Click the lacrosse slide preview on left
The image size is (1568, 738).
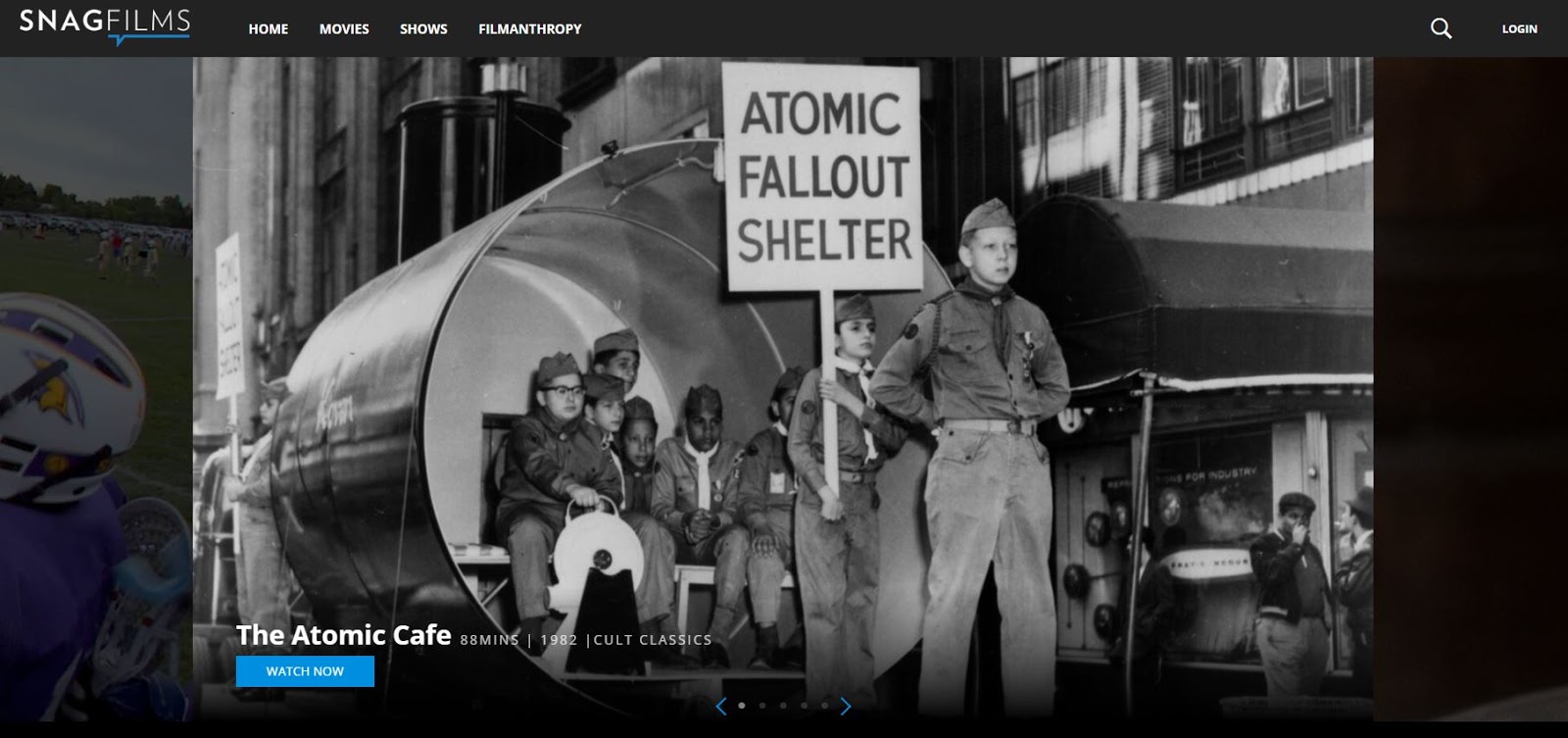[96, 389]
